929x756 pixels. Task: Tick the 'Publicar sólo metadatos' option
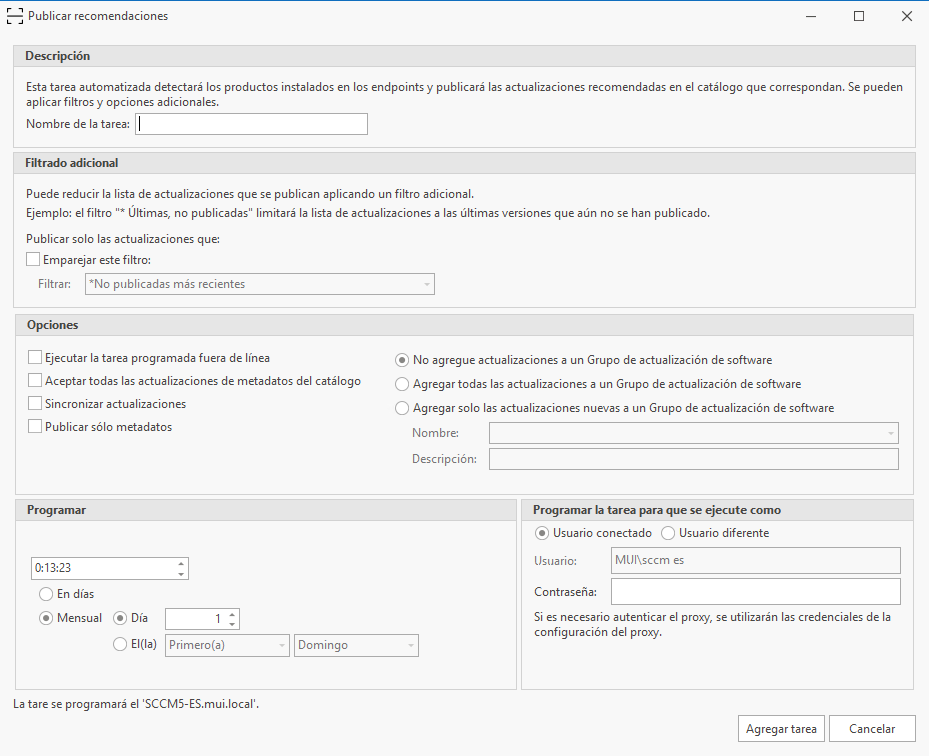tap(36, 427)
